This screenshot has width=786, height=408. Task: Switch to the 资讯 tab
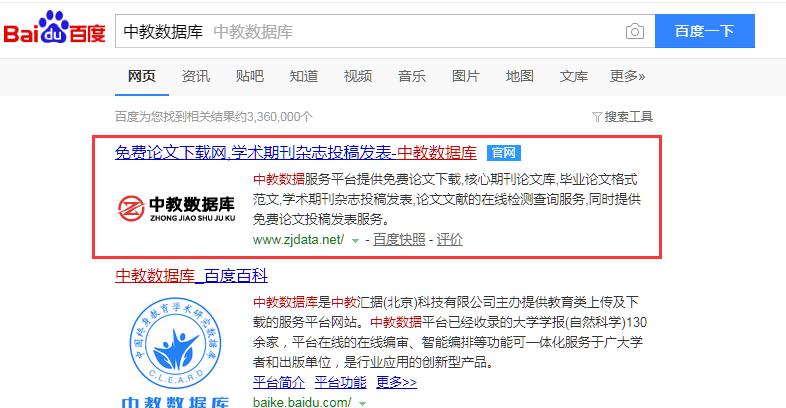coord(195,76)
